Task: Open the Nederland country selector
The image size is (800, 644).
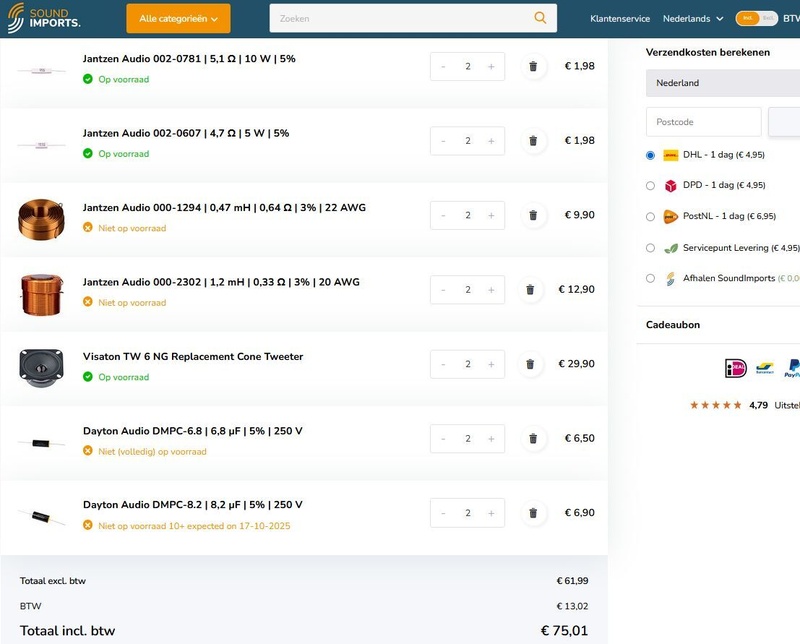Action: point(722,83)
